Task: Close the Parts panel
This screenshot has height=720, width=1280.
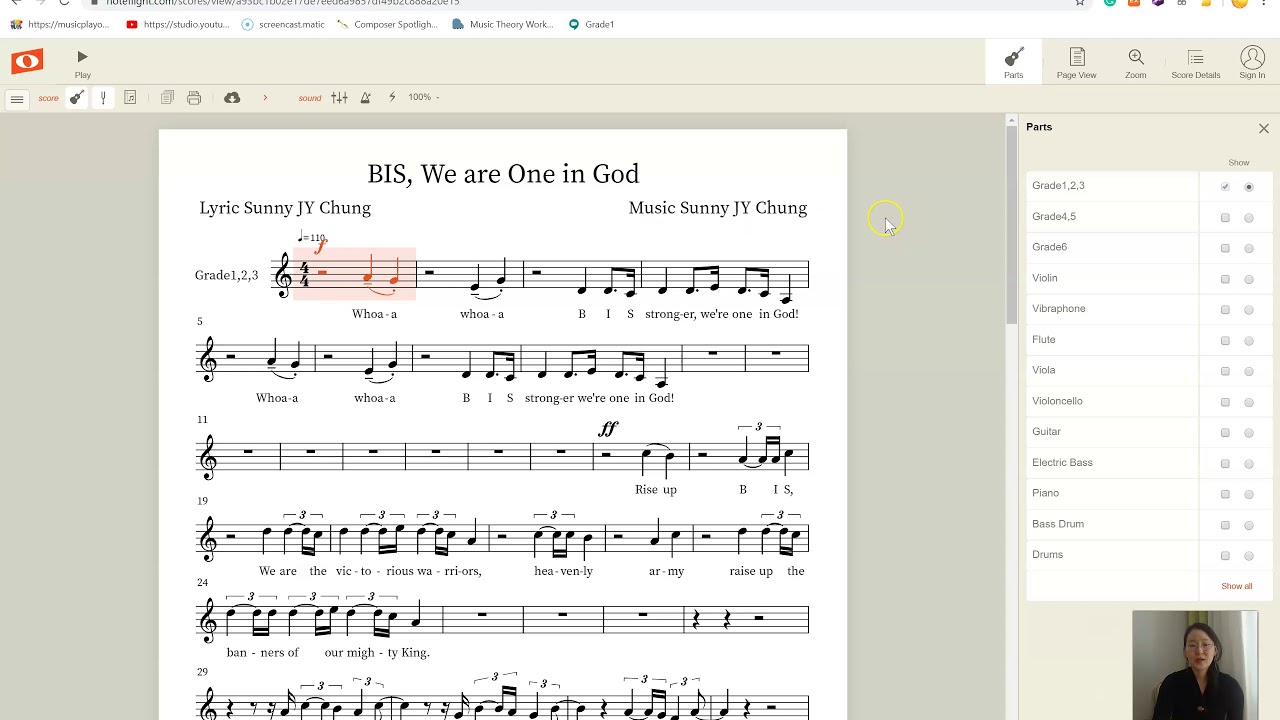Action: tap(1264, 129)
